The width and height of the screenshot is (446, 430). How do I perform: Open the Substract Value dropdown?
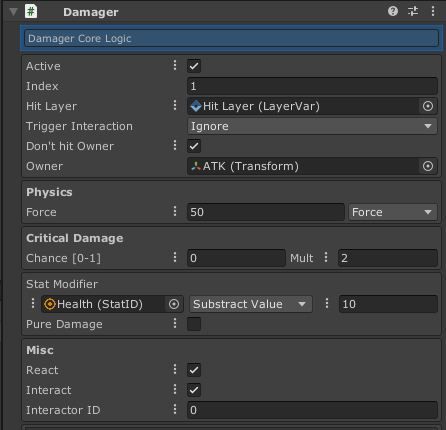click(251, 304)
